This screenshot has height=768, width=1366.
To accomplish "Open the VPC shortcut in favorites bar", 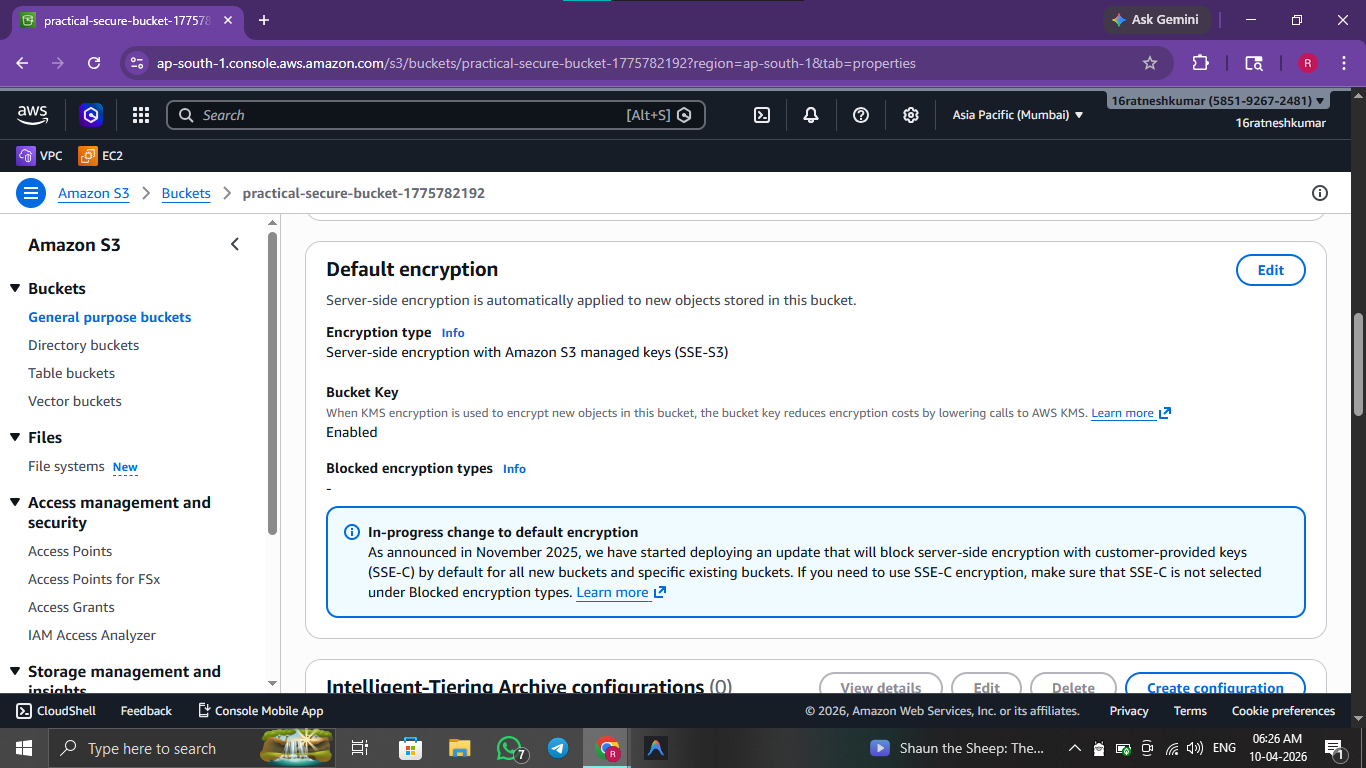I will 40,156.
